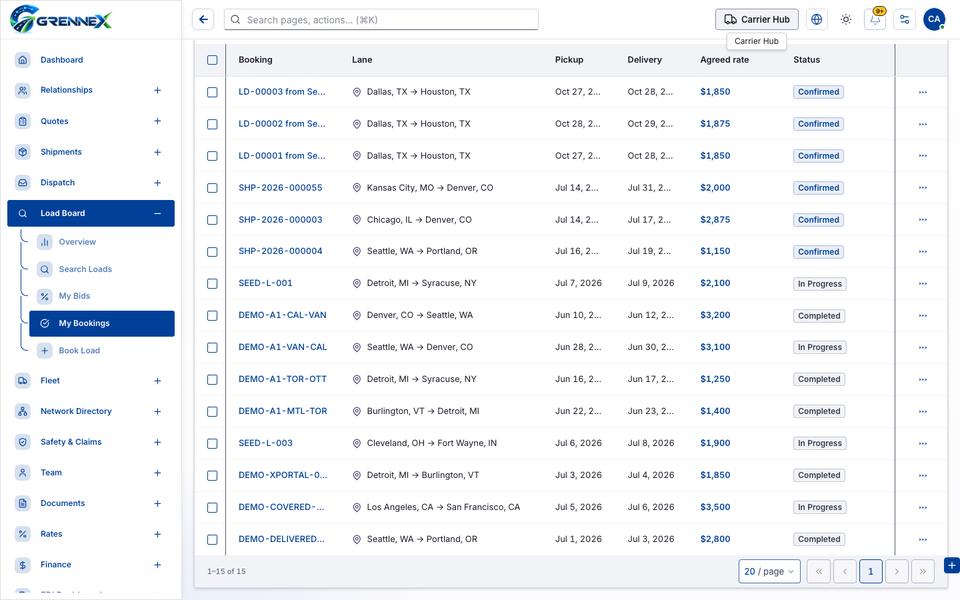Expand the Fleet sidebar section
Viewport: 960px width, 600px height.
click(157, 381)
